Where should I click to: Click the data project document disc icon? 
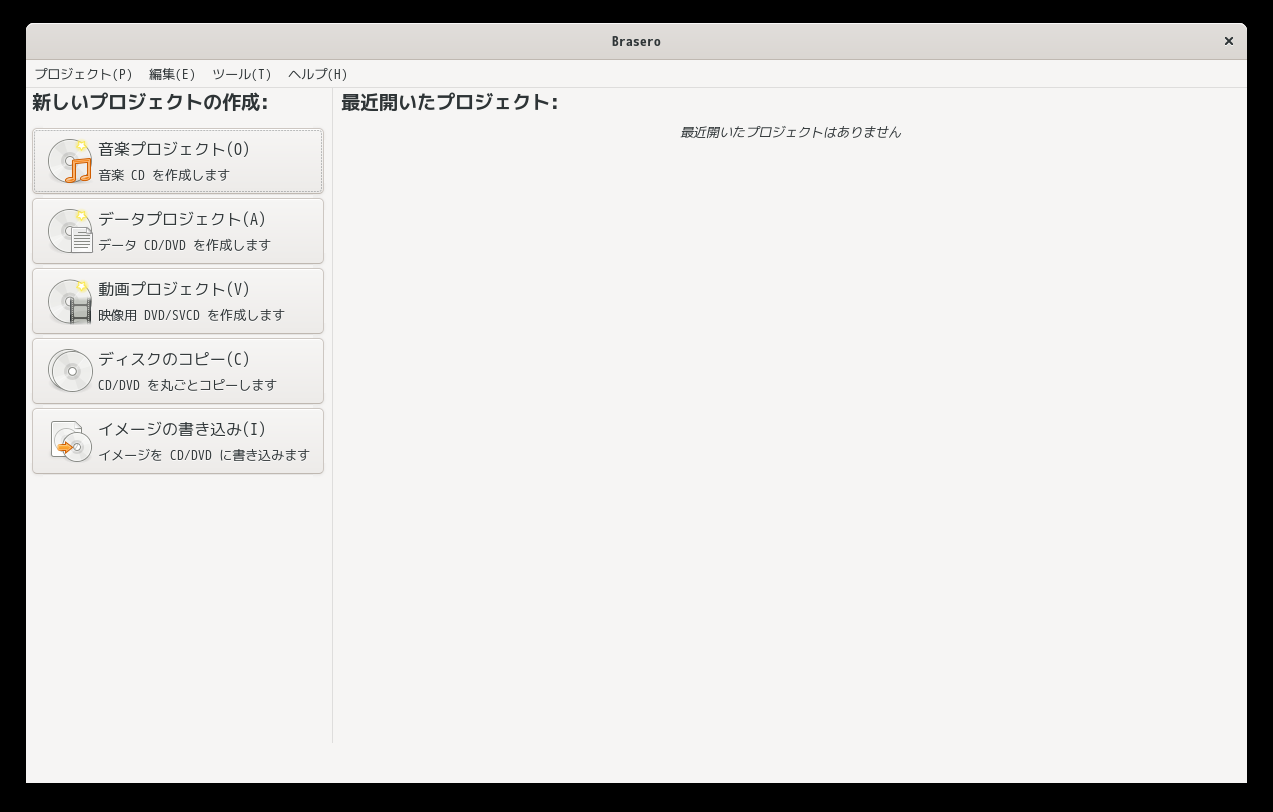coord(70,231)
